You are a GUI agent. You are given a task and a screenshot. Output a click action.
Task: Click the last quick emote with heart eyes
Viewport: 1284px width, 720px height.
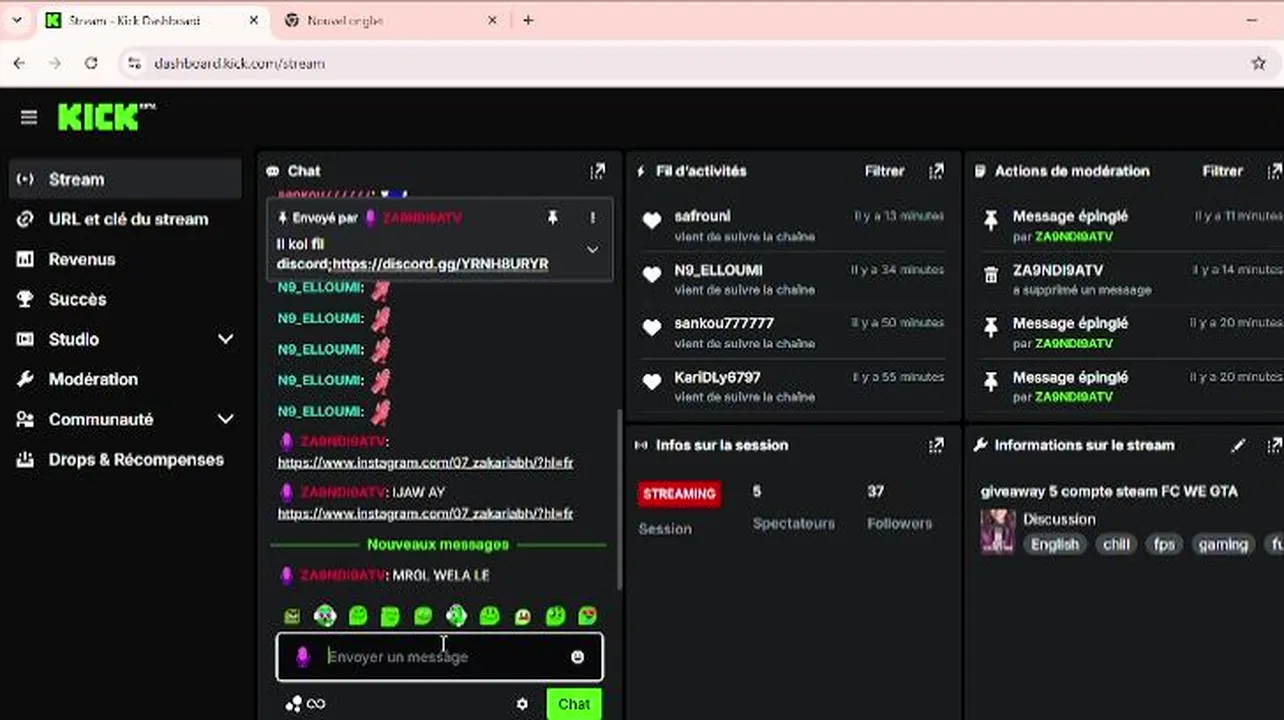pyautogui.click(x=588, y=616)
